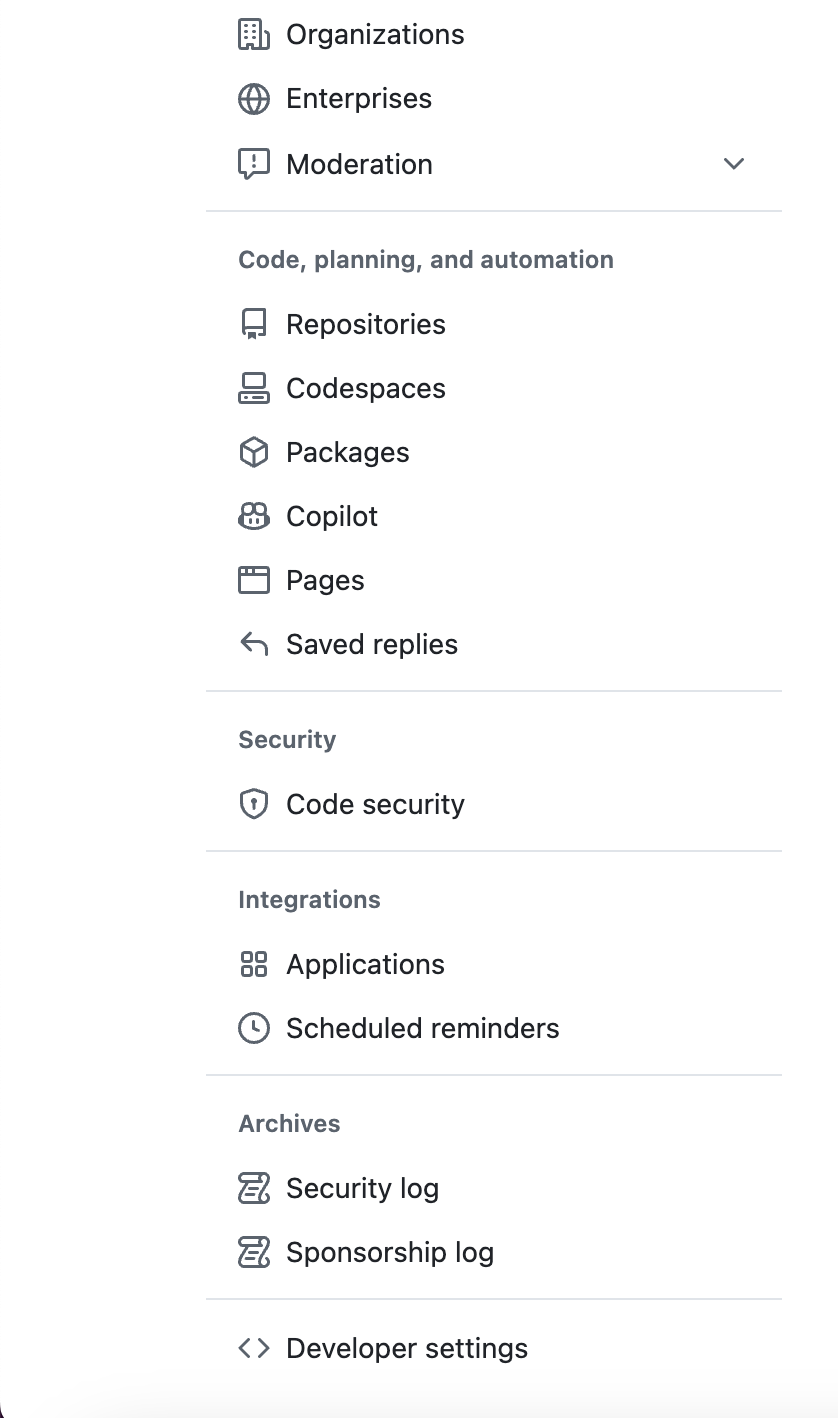Click the Scheduled reminders clock icon

(x=254, y=1028)
